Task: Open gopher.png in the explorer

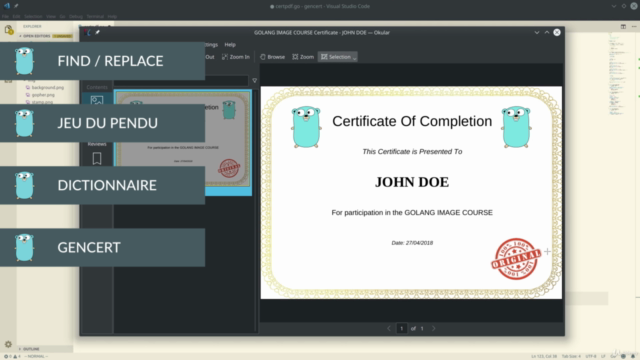Action: point(43,95)
